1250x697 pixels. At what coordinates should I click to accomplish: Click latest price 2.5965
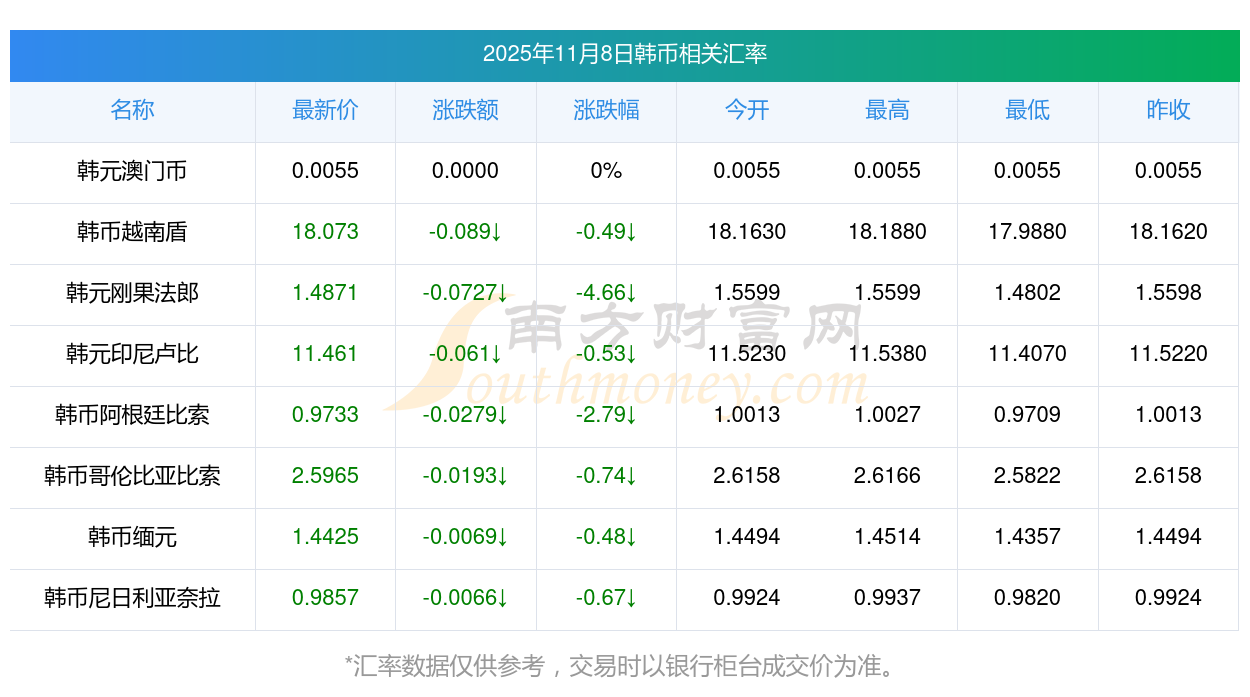(325, 476)
